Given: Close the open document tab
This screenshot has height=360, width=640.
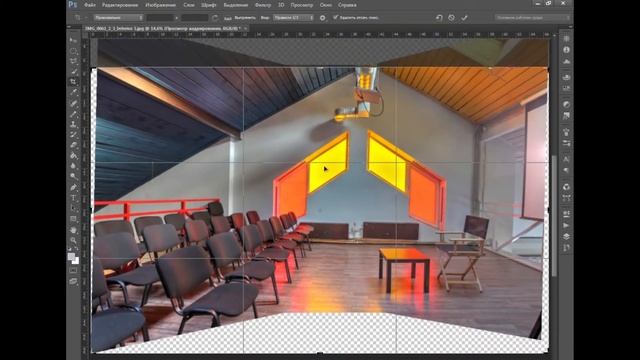Looking at the screenshot, I should click(245, 29).
